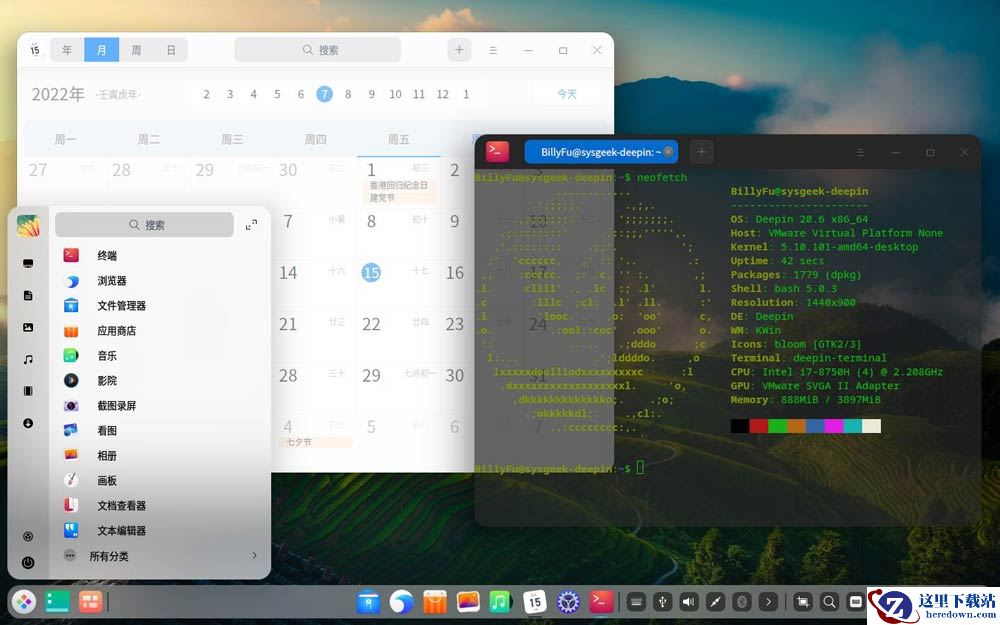1000x625 pixels.
Task: Click the USB device tray icon
Action: tap(663, 601)
